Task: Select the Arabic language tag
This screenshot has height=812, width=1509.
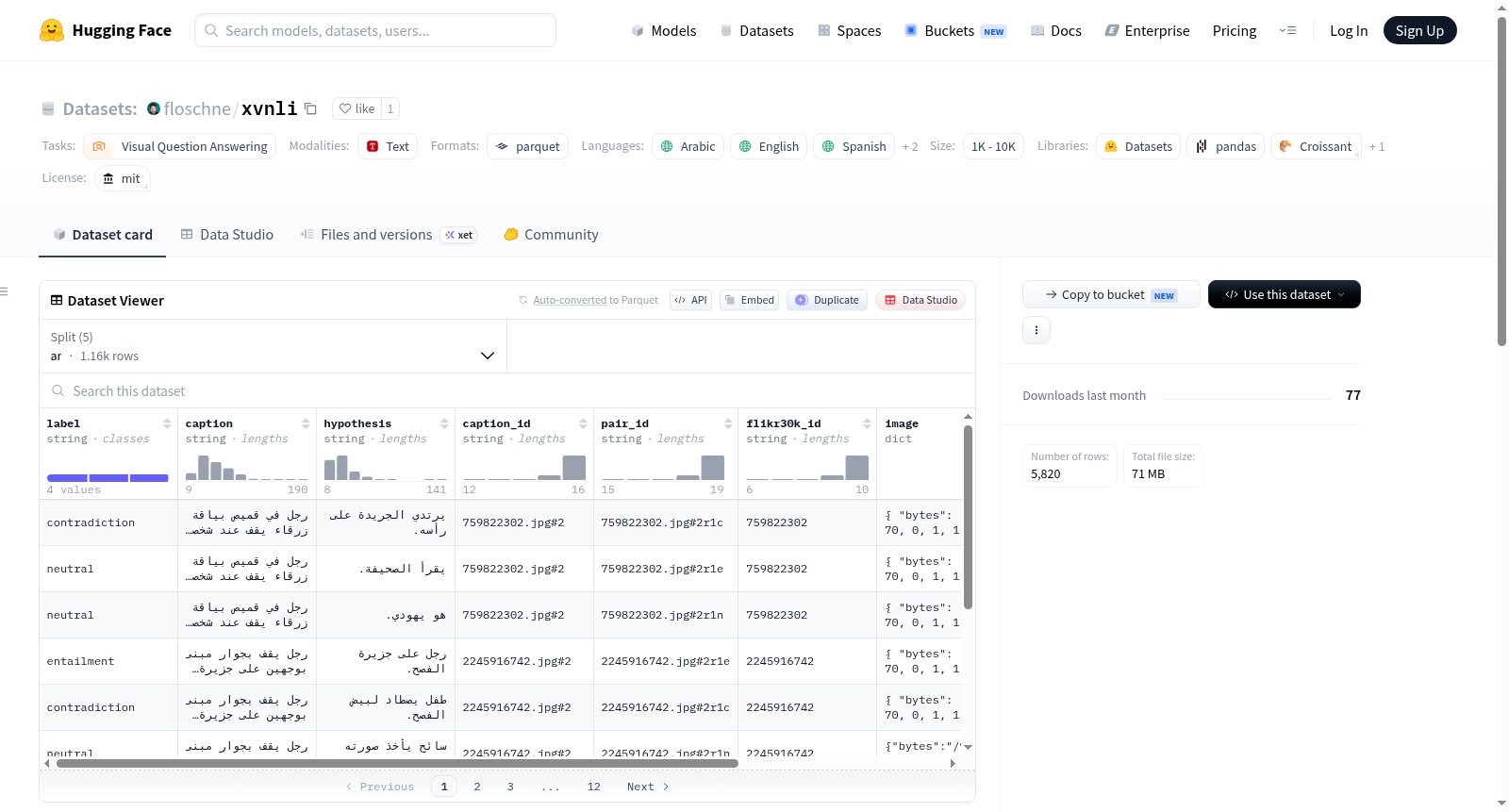Action: click(688, 146)
